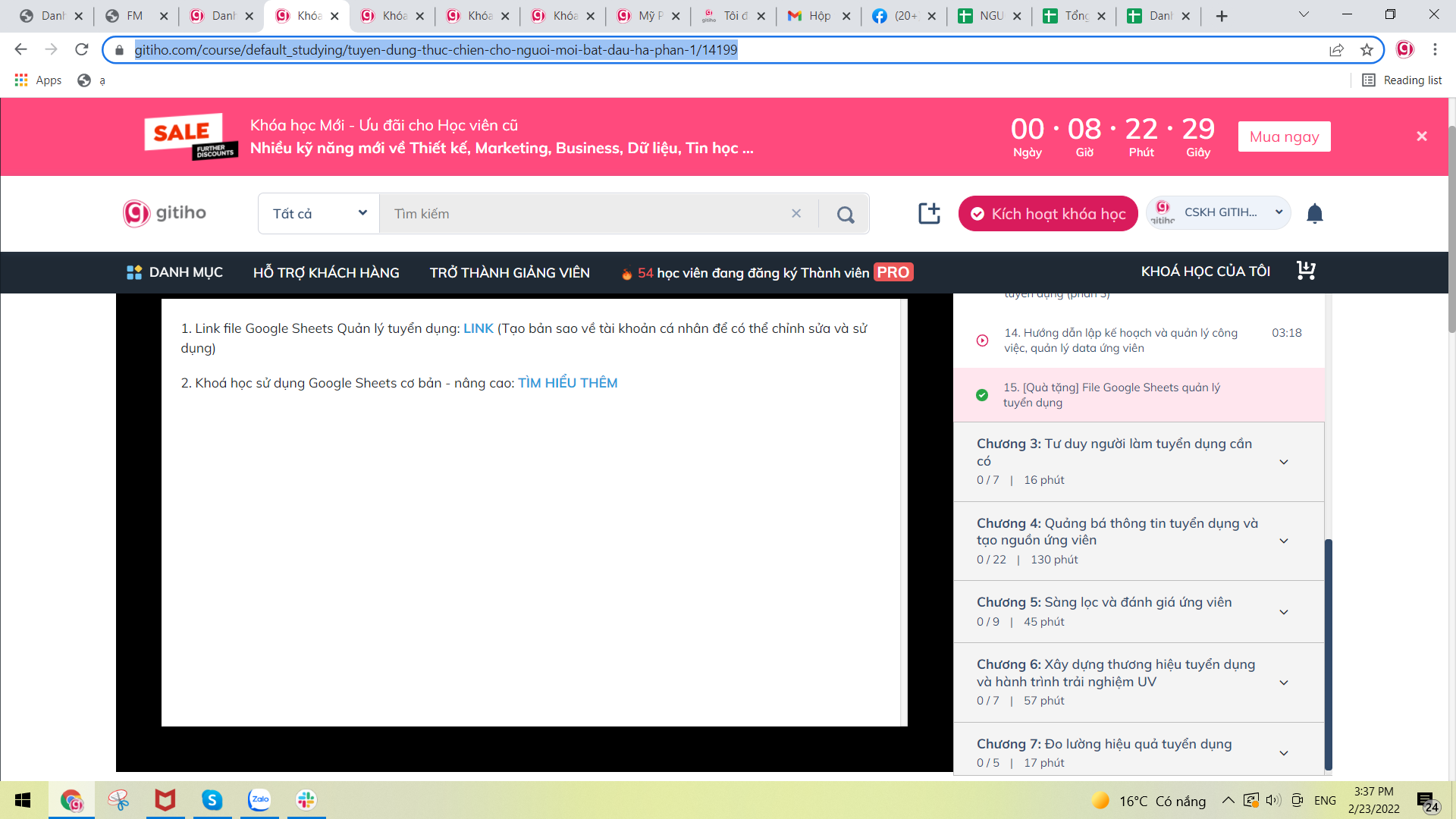The width and height of the screenshot is (1456, 819).
Task: Open Windows Start menu
Action: 23,800
